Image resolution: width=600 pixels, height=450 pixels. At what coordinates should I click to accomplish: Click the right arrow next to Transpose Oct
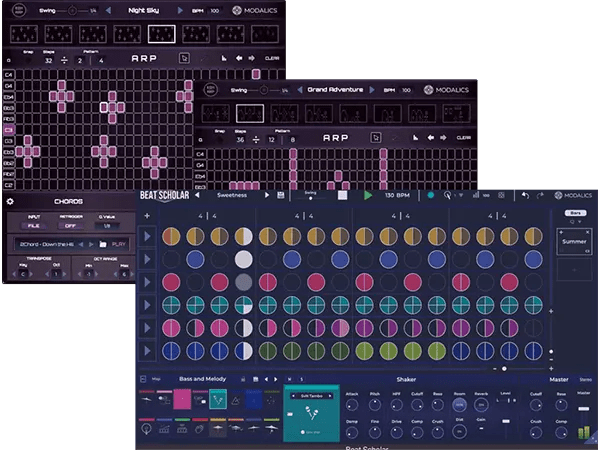(x=64, y=274)
